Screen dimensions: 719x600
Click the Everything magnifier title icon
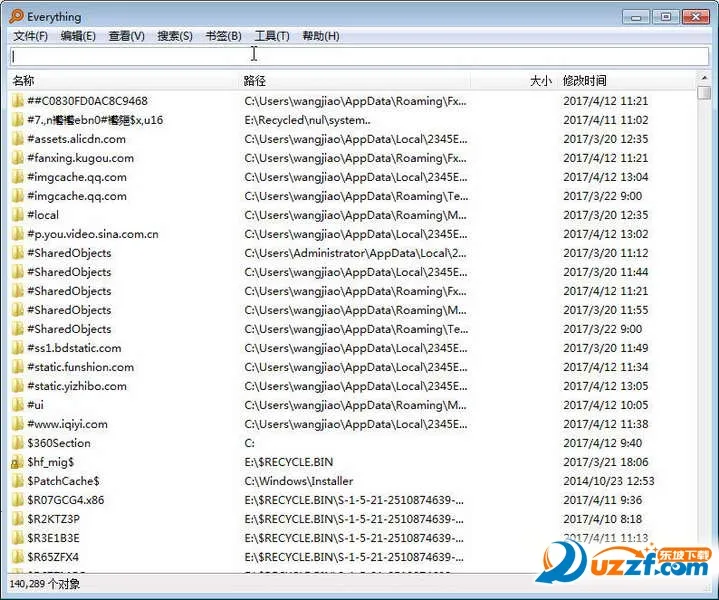16,17
